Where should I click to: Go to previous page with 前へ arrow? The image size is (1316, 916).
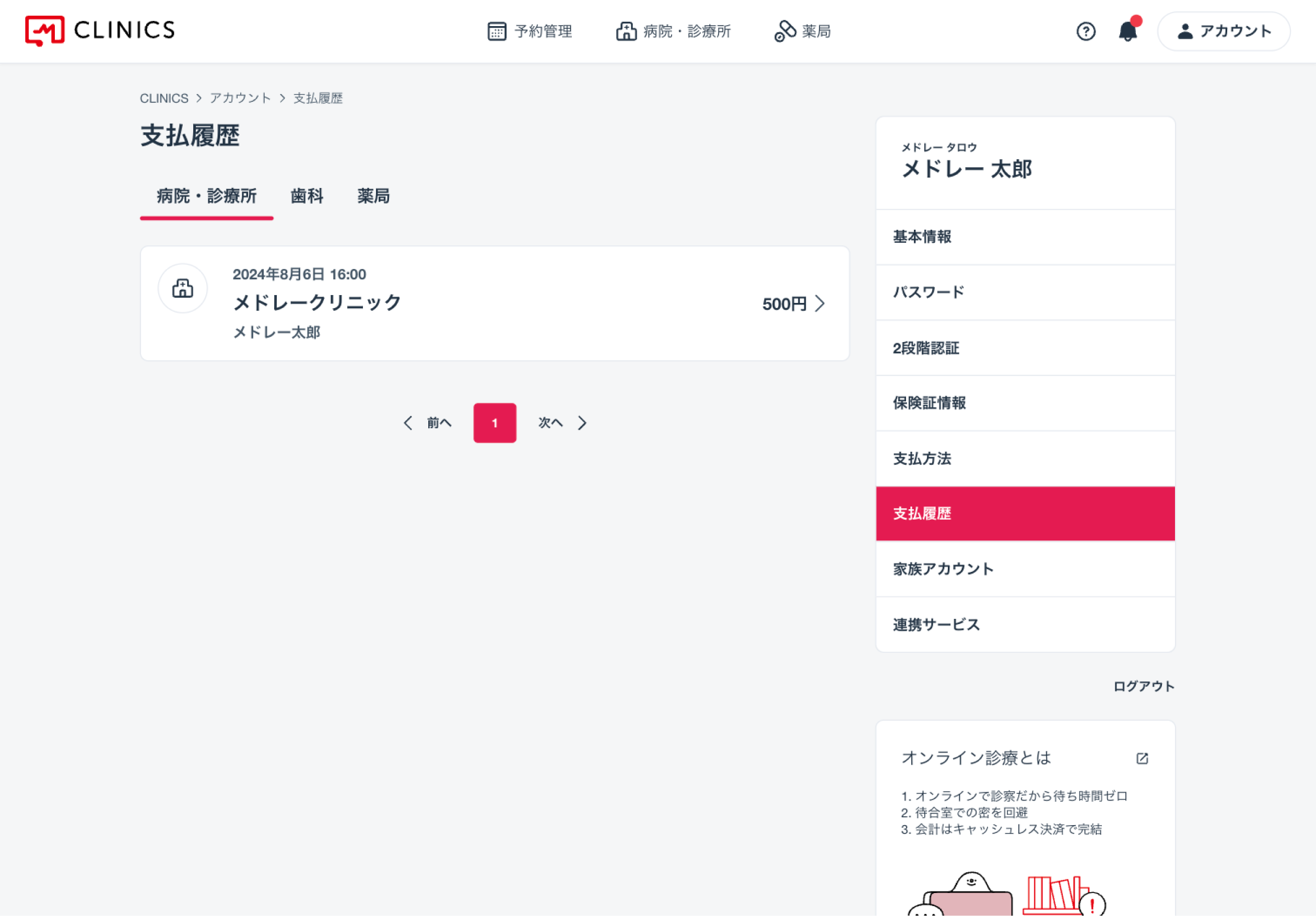pyautogui.click(x=408, y=423)
